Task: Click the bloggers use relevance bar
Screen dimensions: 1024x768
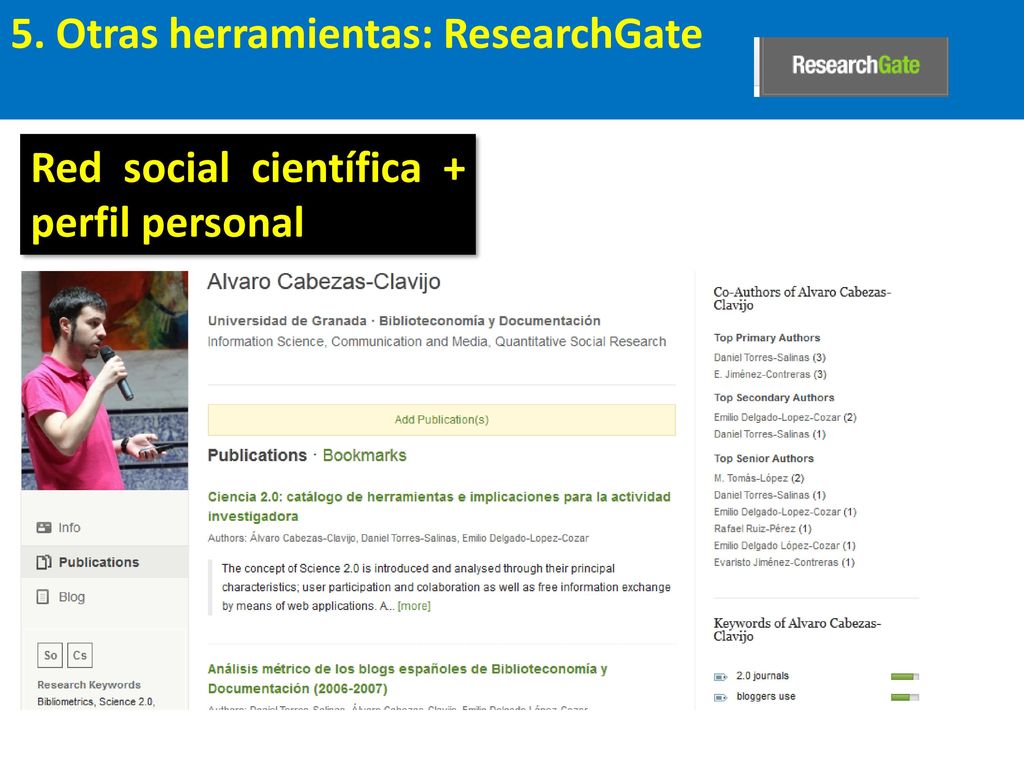Action: point(904,697)
